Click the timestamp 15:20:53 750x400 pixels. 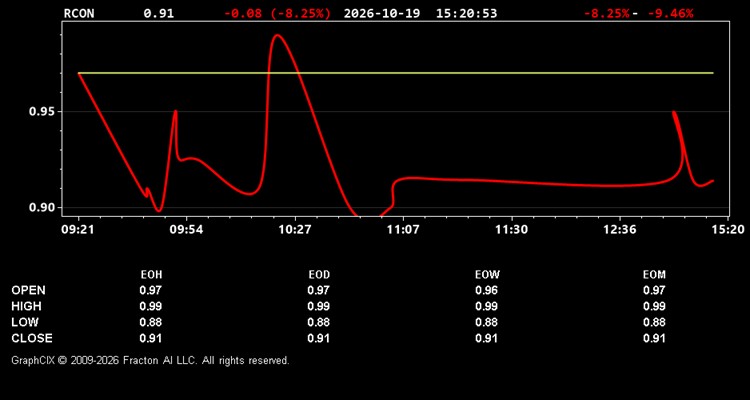click(x=466, y=13)
